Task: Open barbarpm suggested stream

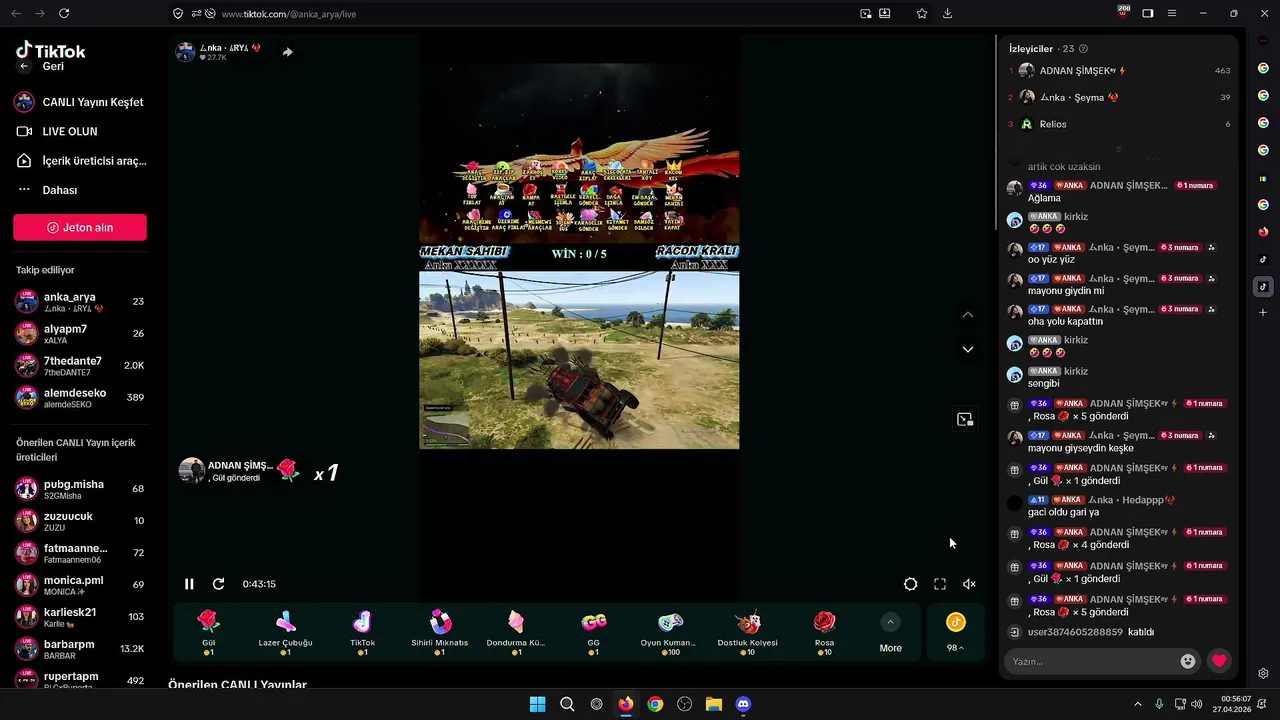Action: coord(80,648)
